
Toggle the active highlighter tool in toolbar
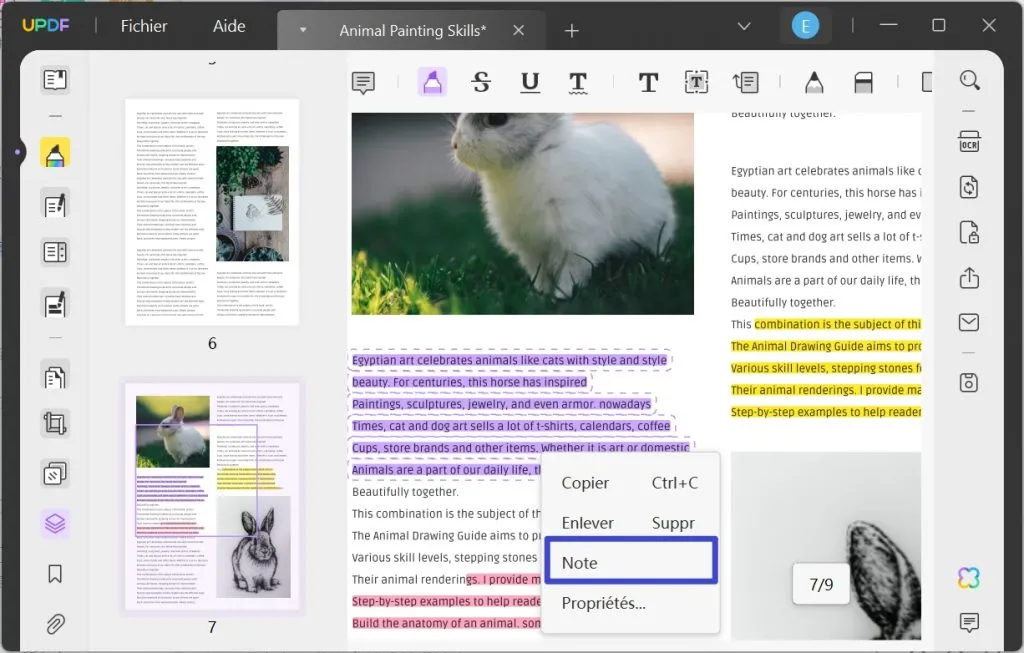[x=432, y=82]
